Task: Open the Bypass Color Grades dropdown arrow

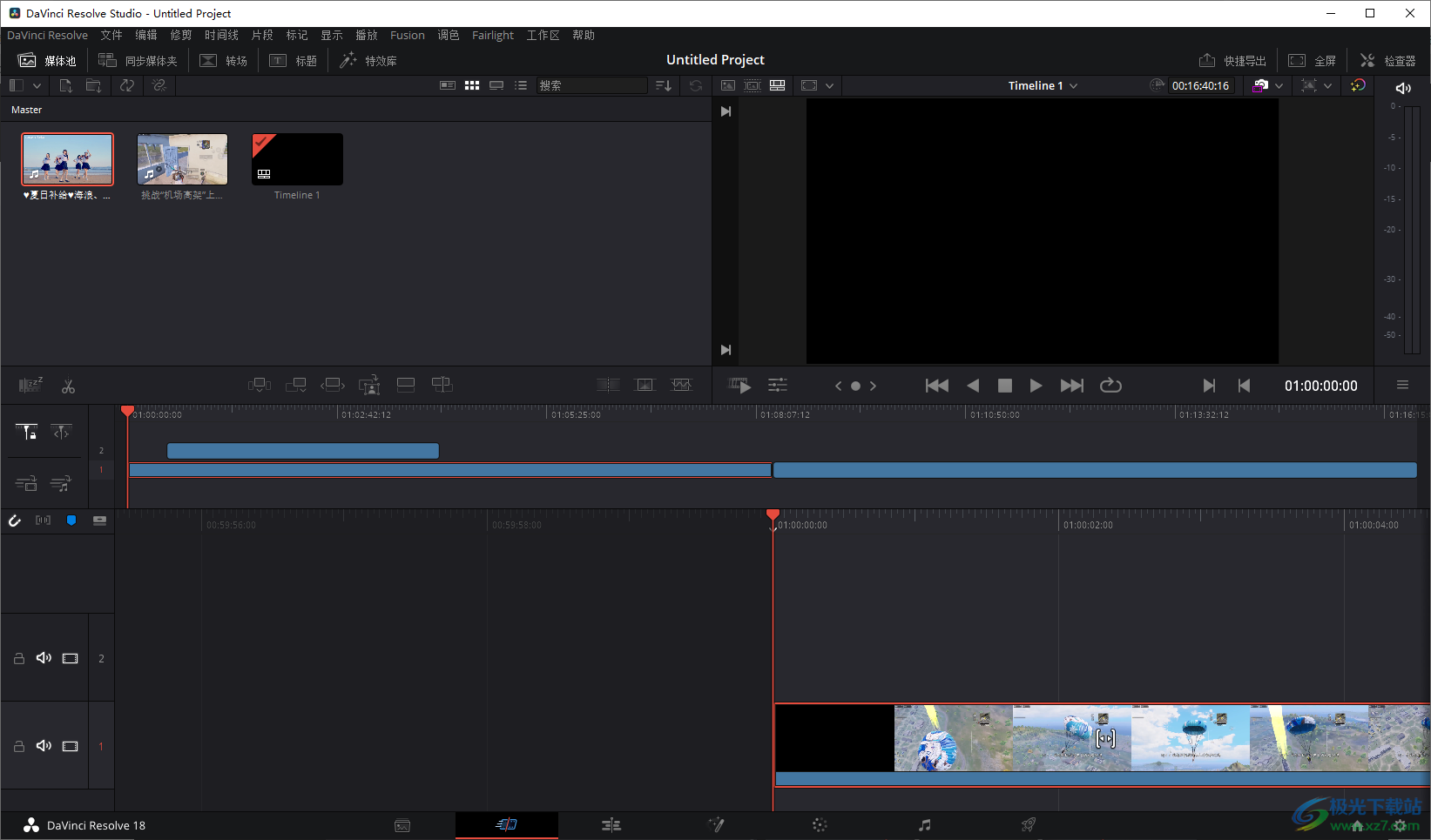Action: click(1279, 85)
